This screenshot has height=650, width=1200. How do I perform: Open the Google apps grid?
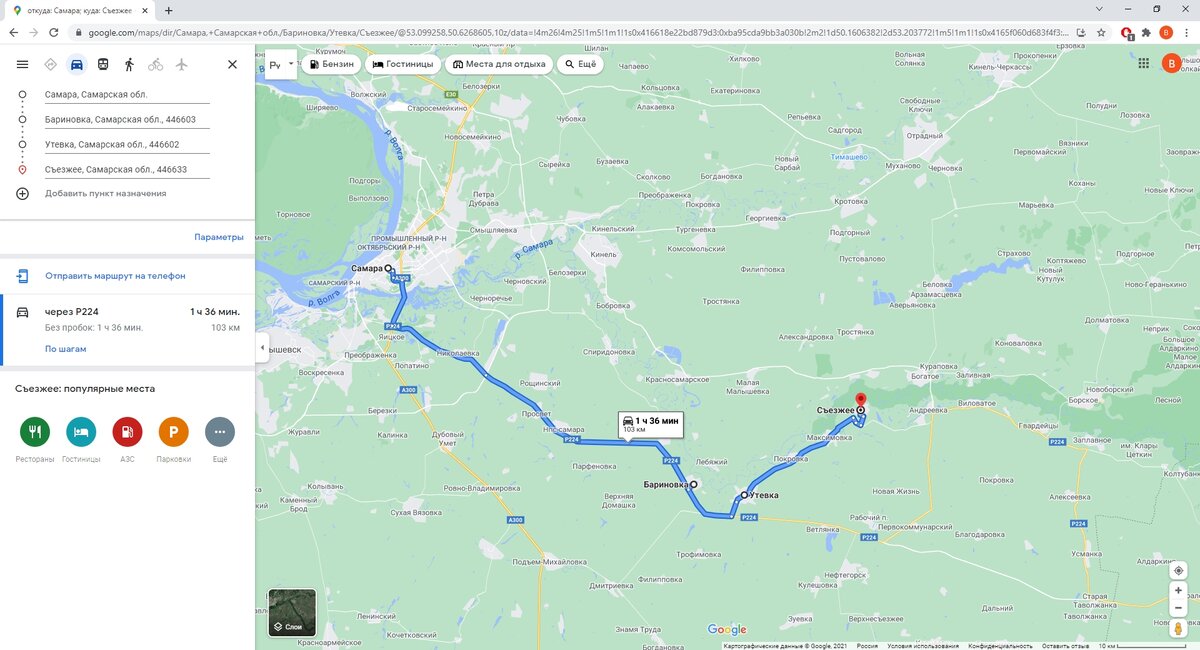point(1143,63)
